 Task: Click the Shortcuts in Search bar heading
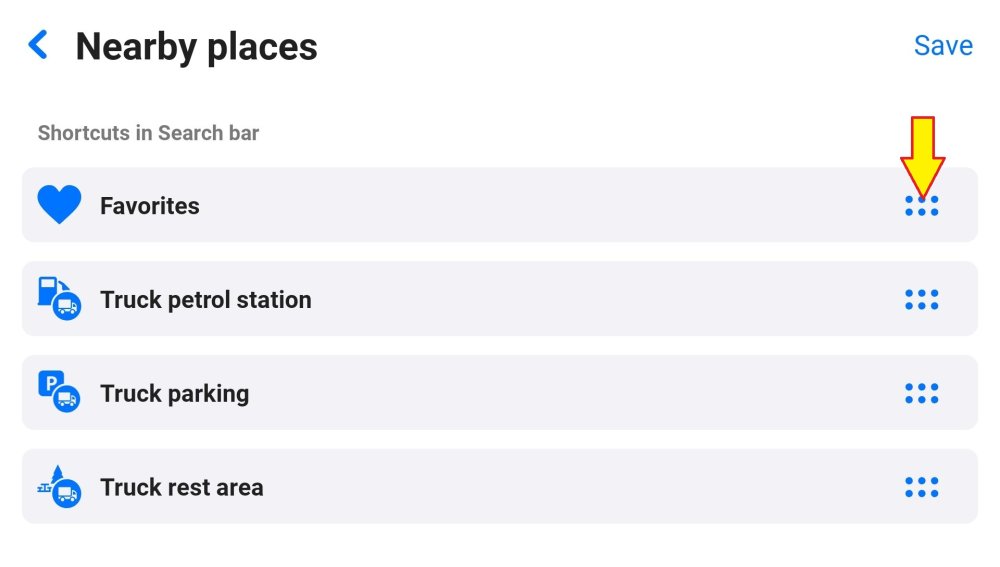click(x=148, y=133)
